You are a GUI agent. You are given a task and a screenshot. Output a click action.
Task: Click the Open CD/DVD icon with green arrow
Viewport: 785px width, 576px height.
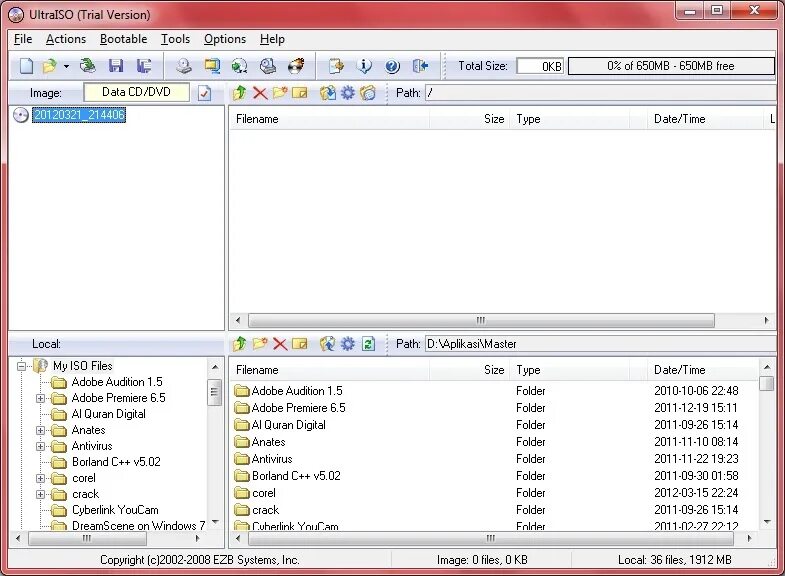click(x=88, y=66)
